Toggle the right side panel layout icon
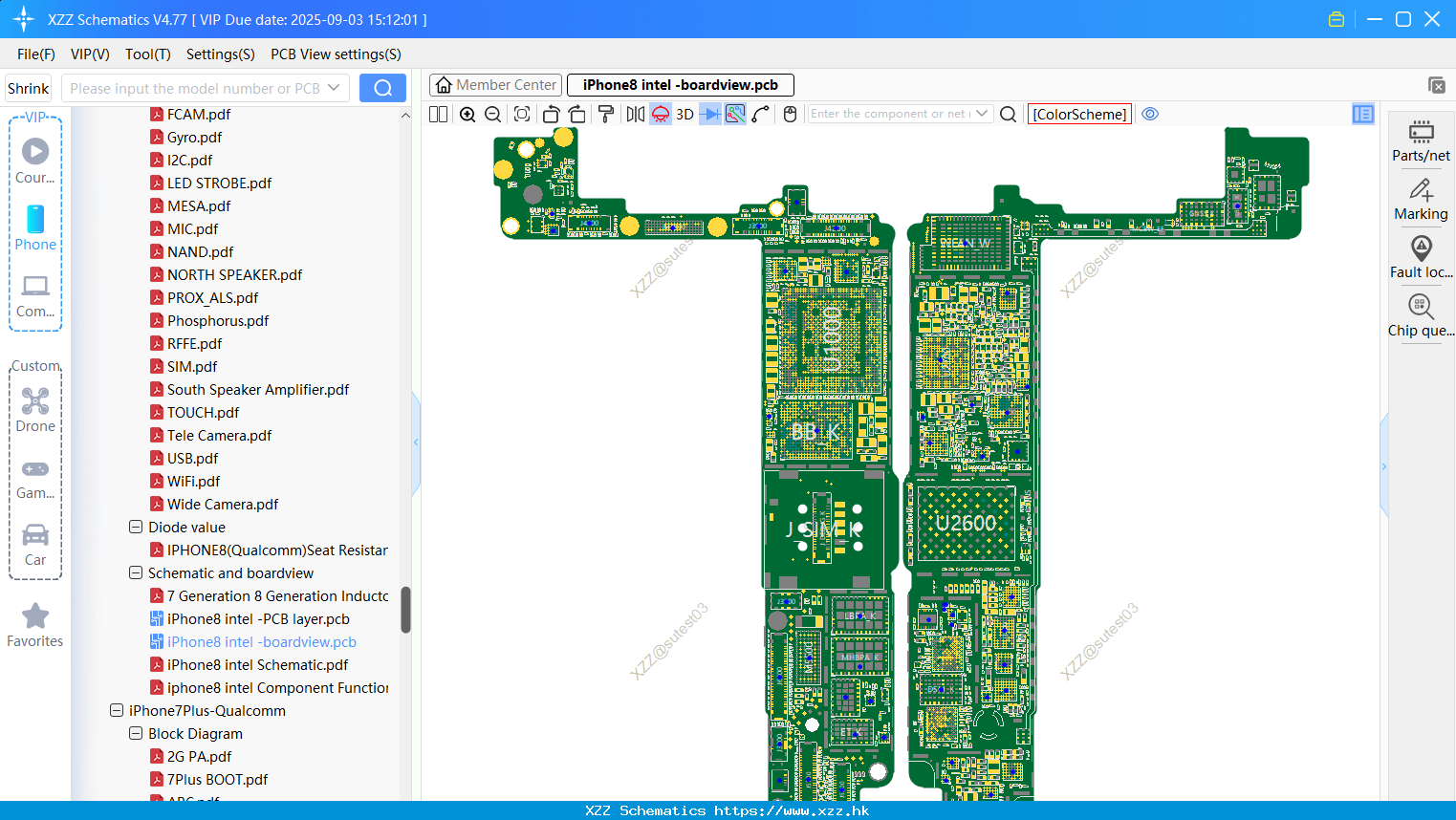 1362,114
